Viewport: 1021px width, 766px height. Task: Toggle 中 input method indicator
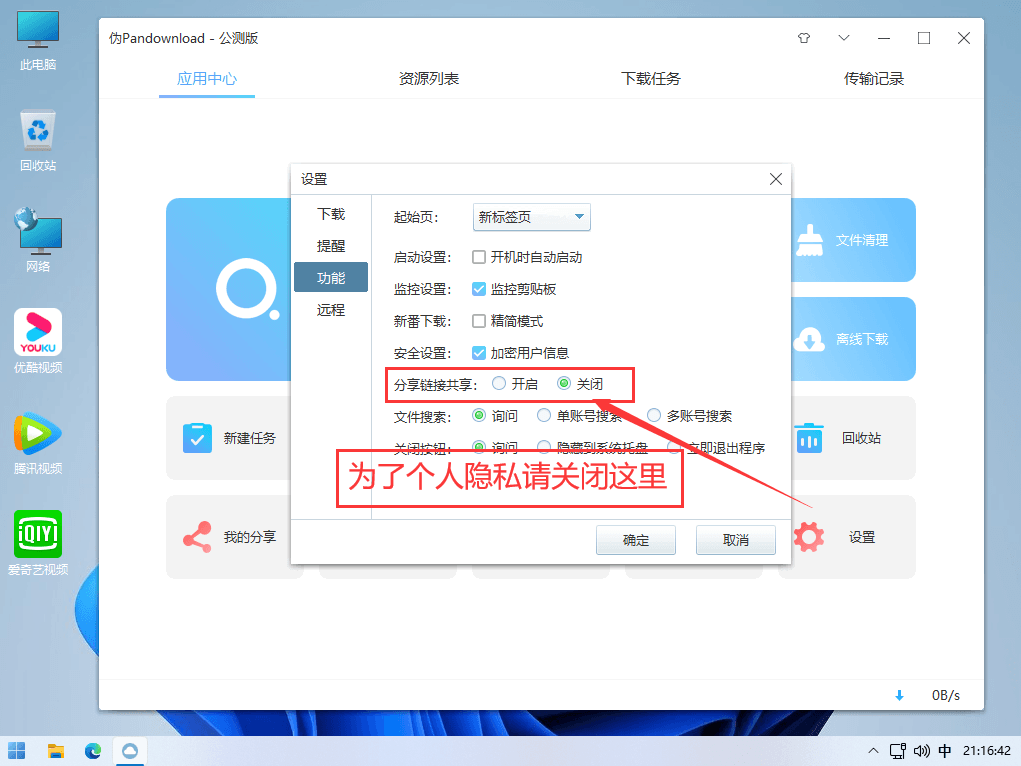tap(945, 751)
